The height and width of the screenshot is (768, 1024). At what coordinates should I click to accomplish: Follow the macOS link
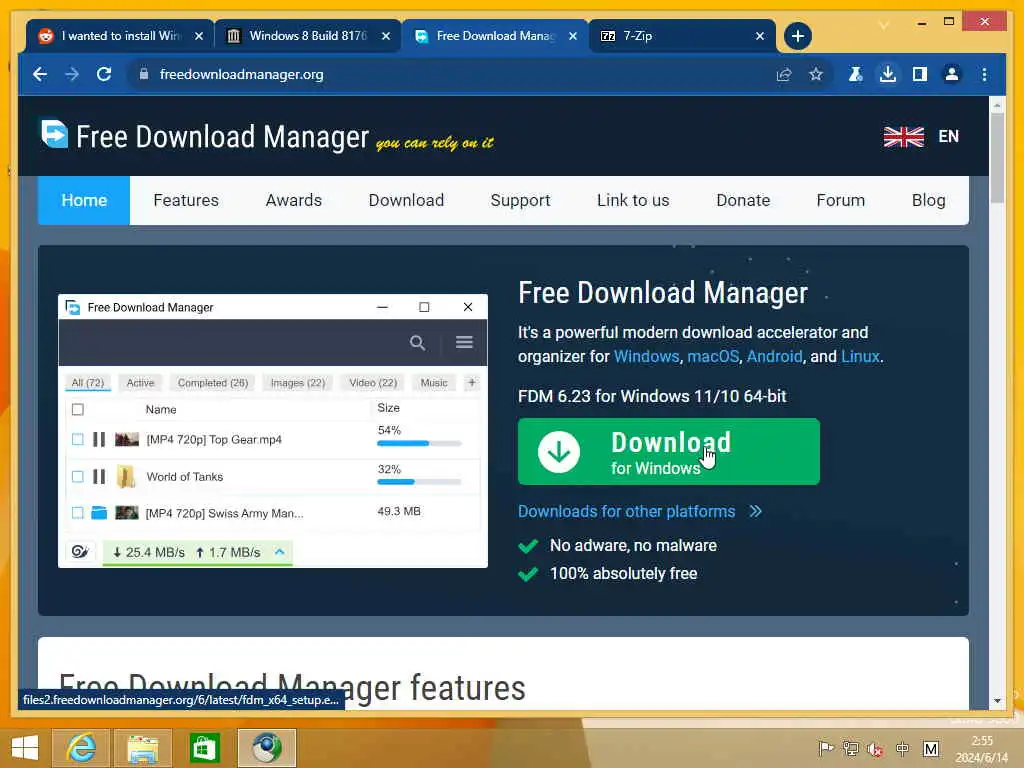click(713, 357)
